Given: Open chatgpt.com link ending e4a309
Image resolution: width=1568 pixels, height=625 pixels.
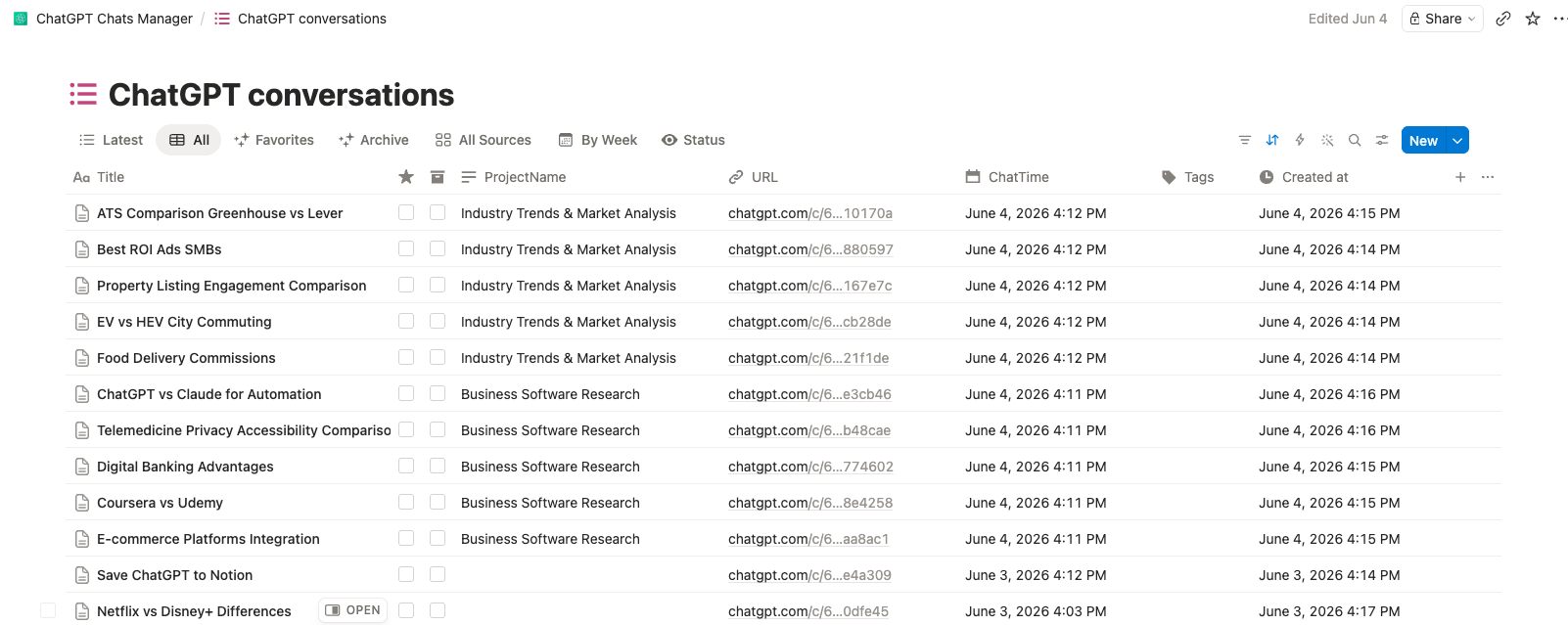Looking at the screenshot, I should [x=809, y=575].
